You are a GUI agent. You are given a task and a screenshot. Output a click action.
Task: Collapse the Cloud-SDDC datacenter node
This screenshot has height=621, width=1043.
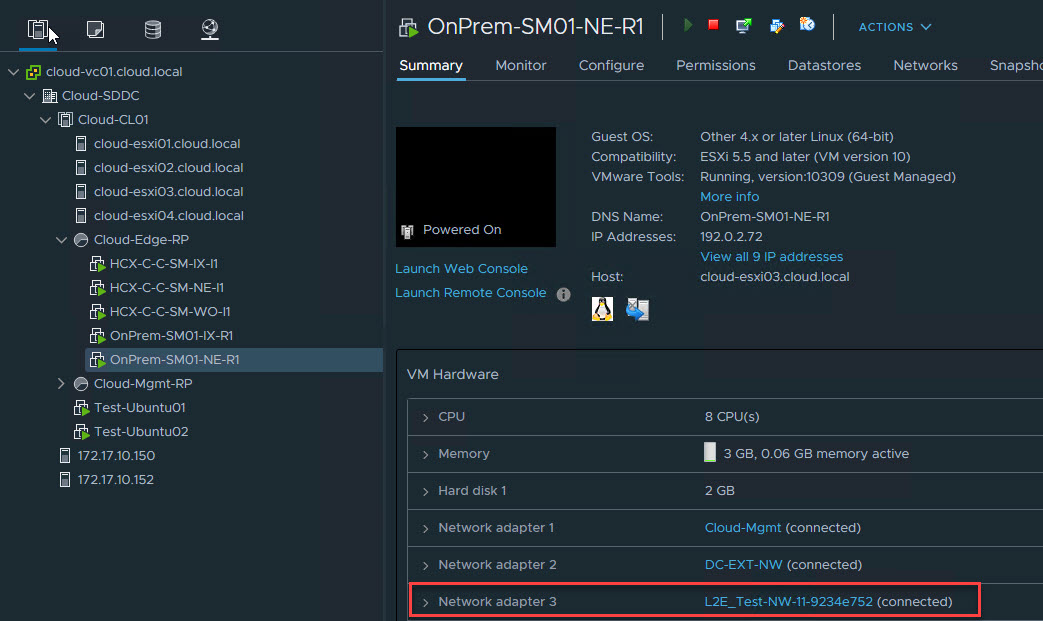click(x=29, y=96)
